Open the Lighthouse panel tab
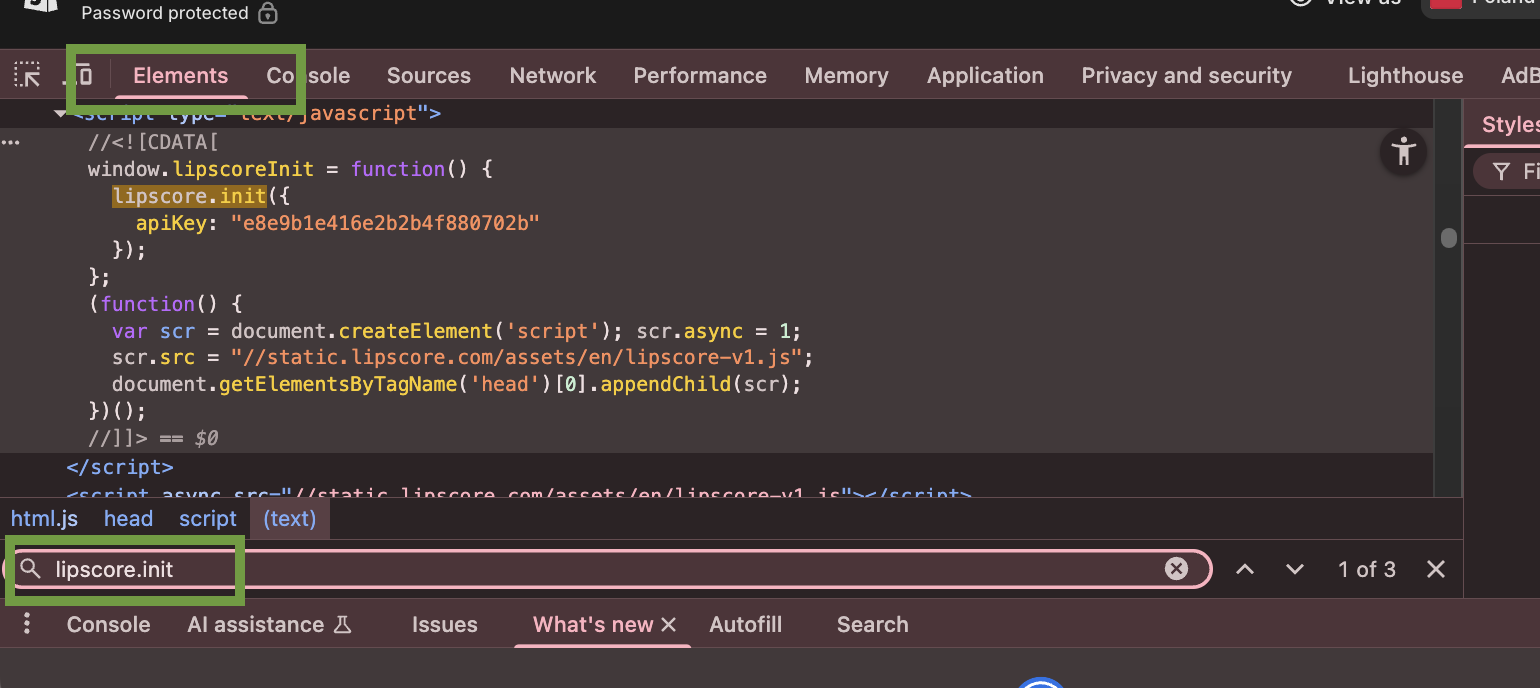 [x=1405, y=76]
